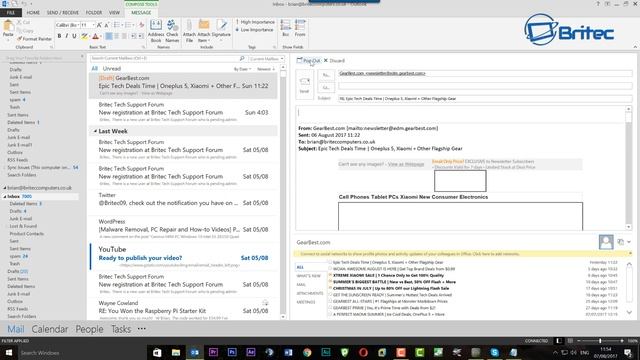640x360 pixels.
Task: Show ATTACHMENTS tab in People pane
Action: tap(310, 293)
